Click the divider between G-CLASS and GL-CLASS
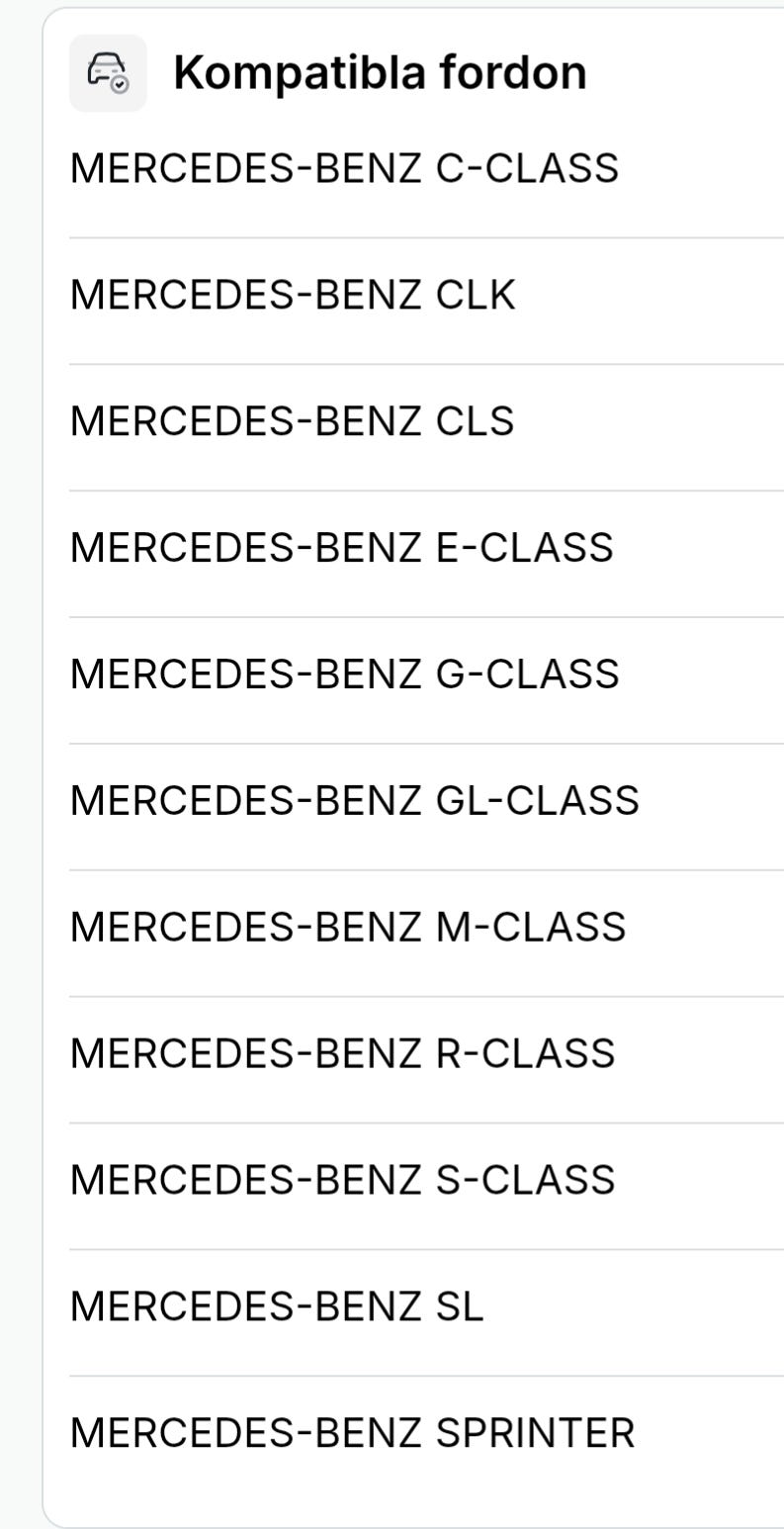The height and width of the screenshot is (1529, 784). point(426,744)
